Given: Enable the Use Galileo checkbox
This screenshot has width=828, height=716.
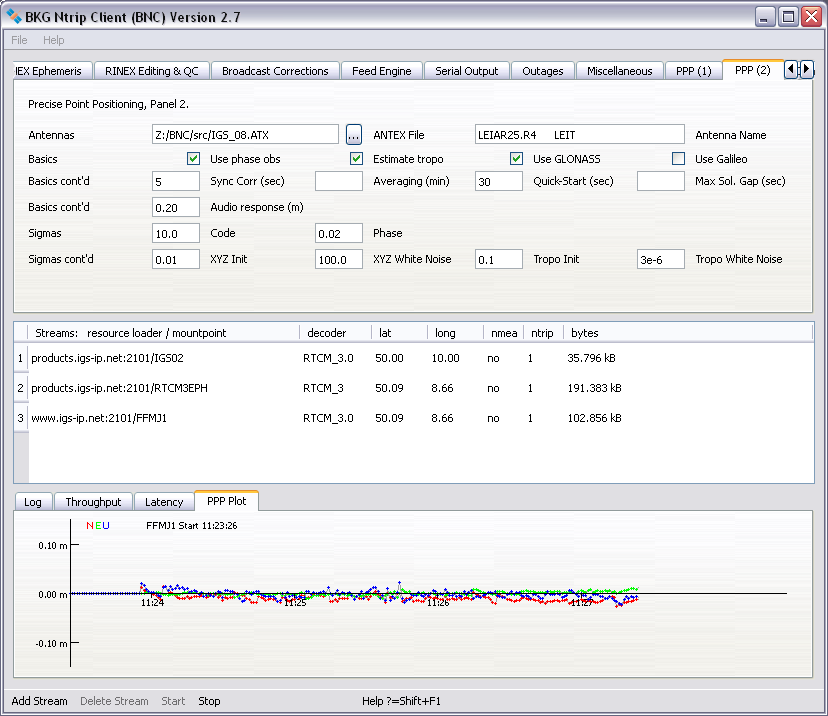Looking at the screenshot, I should [x=679, y=159].
